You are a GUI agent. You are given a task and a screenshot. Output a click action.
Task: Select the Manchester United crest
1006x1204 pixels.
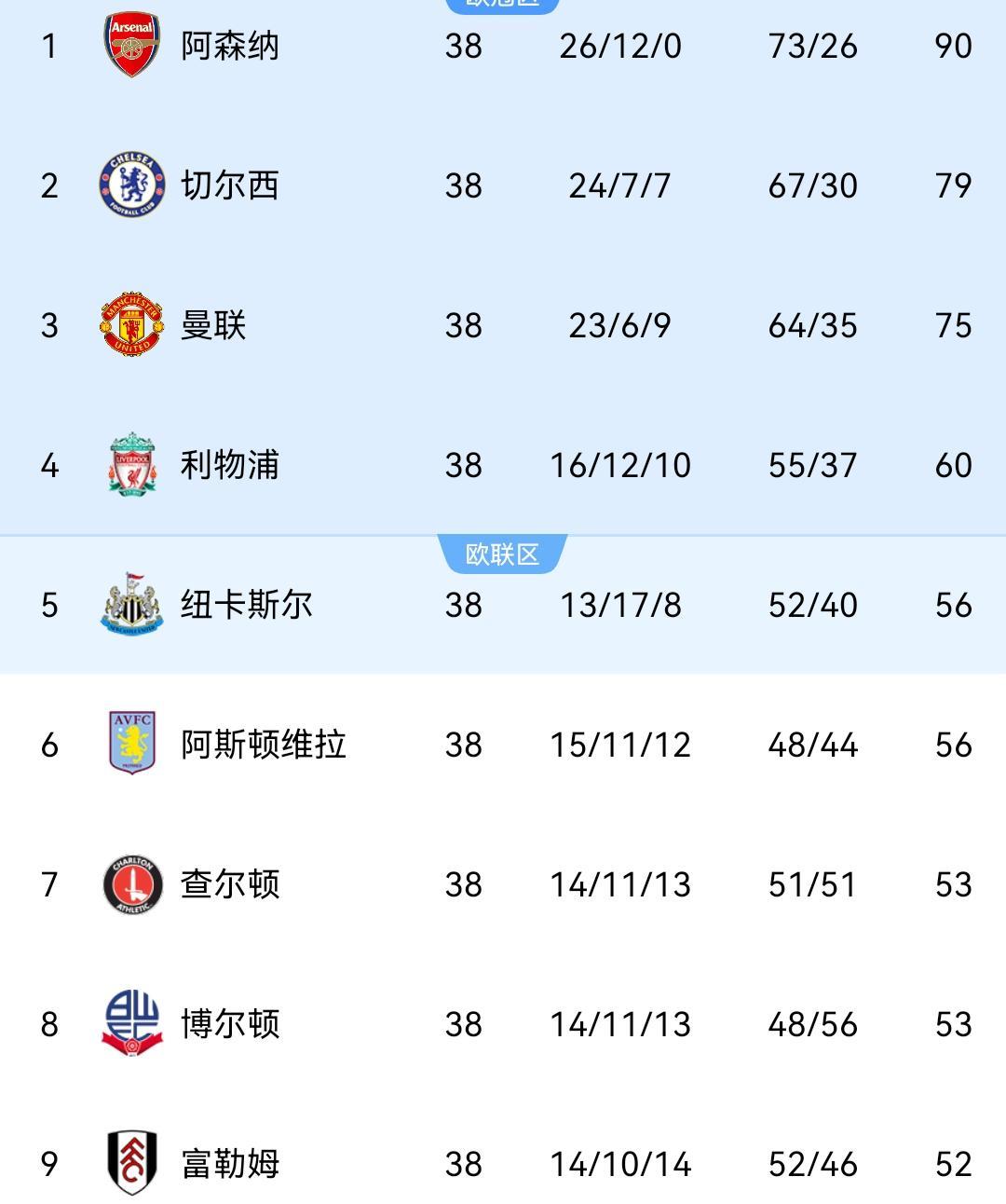pyautogui.click(x=131, y=324)
